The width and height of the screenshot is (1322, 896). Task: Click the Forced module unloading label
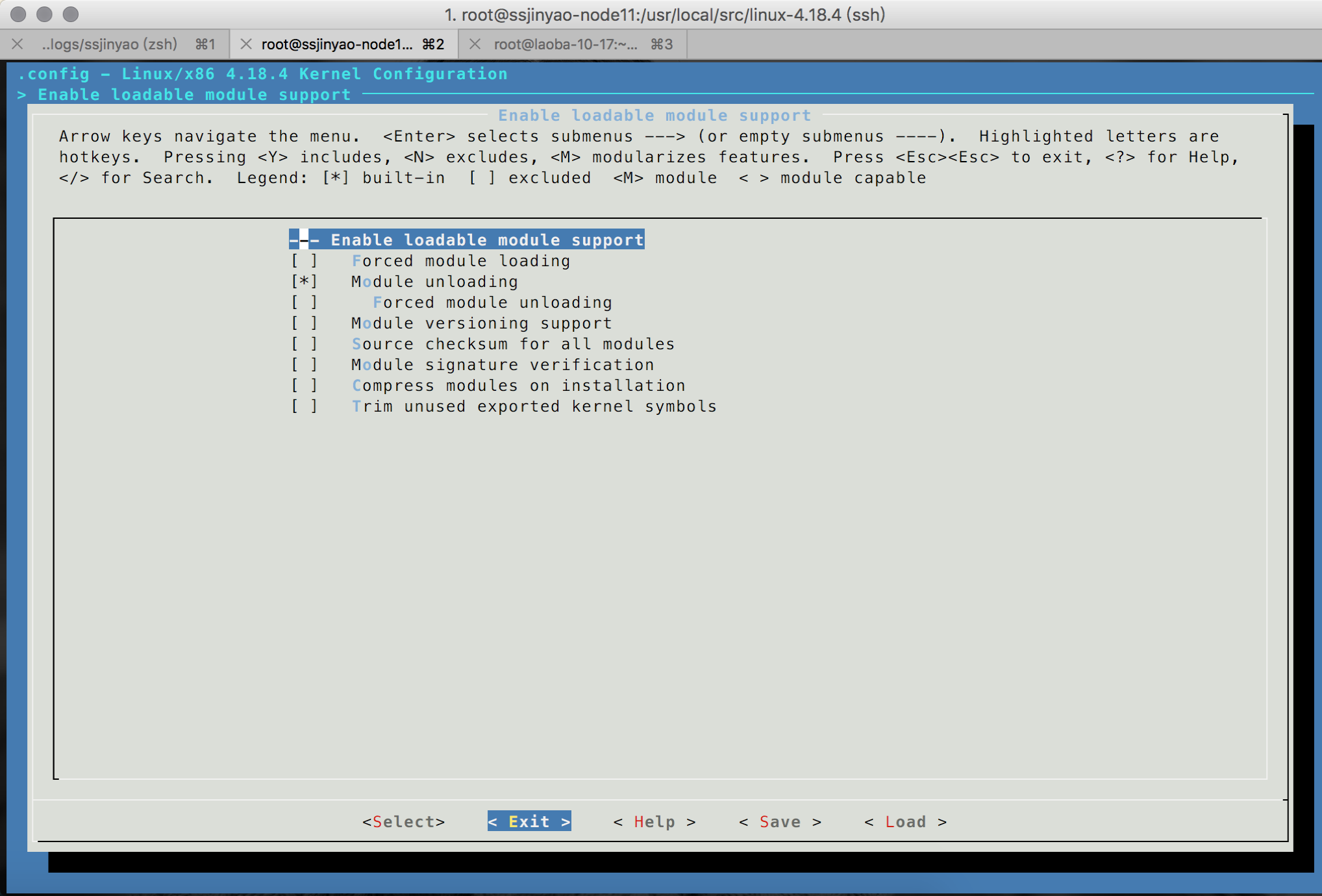492,303
